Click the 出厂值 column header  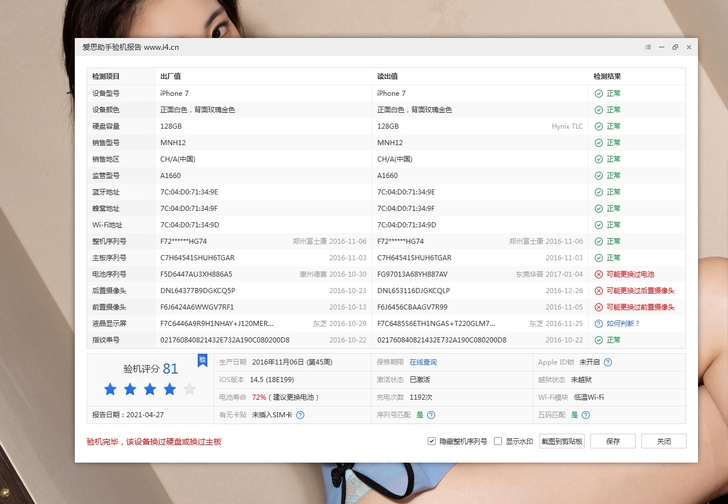(170, 77)
